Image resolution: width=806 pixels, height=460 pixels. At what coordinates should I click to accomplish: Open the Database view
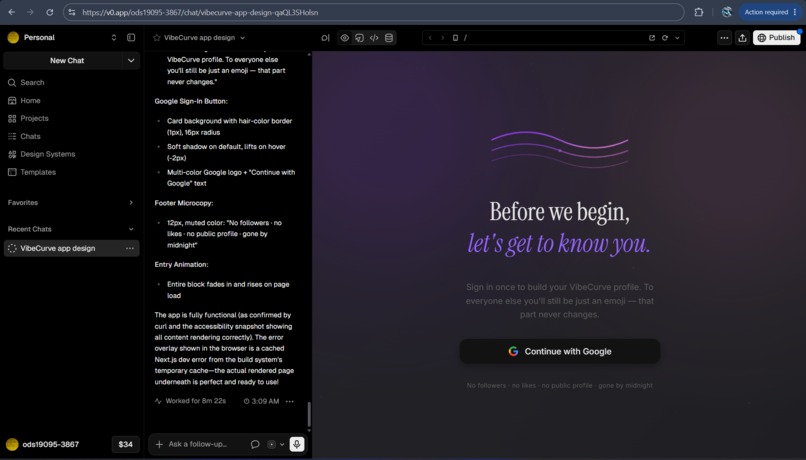[389, 38]
